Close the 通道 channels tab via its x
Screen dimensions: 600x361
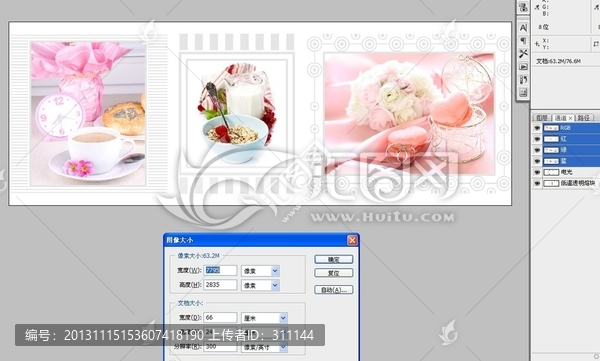(x=570, y=118)
